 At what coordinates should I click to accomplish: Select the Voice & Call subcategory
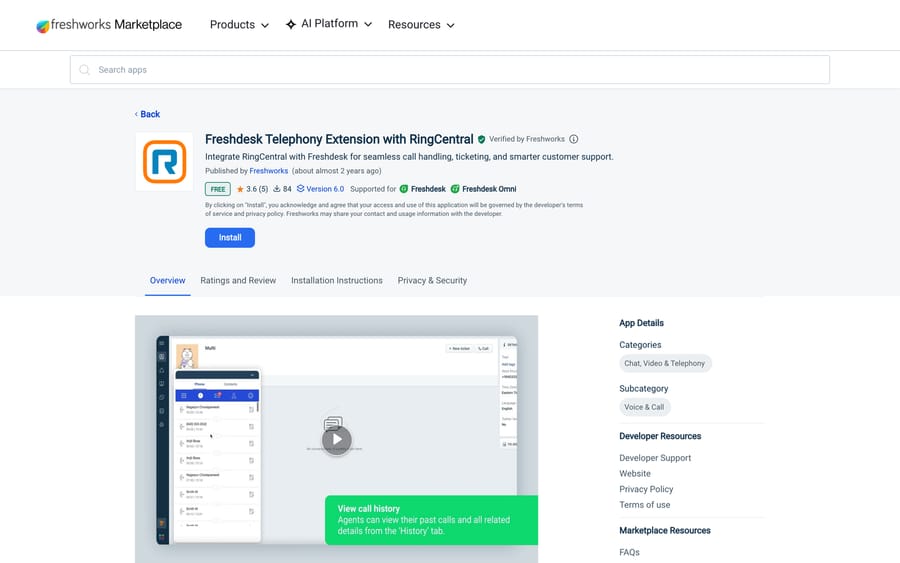644,407
